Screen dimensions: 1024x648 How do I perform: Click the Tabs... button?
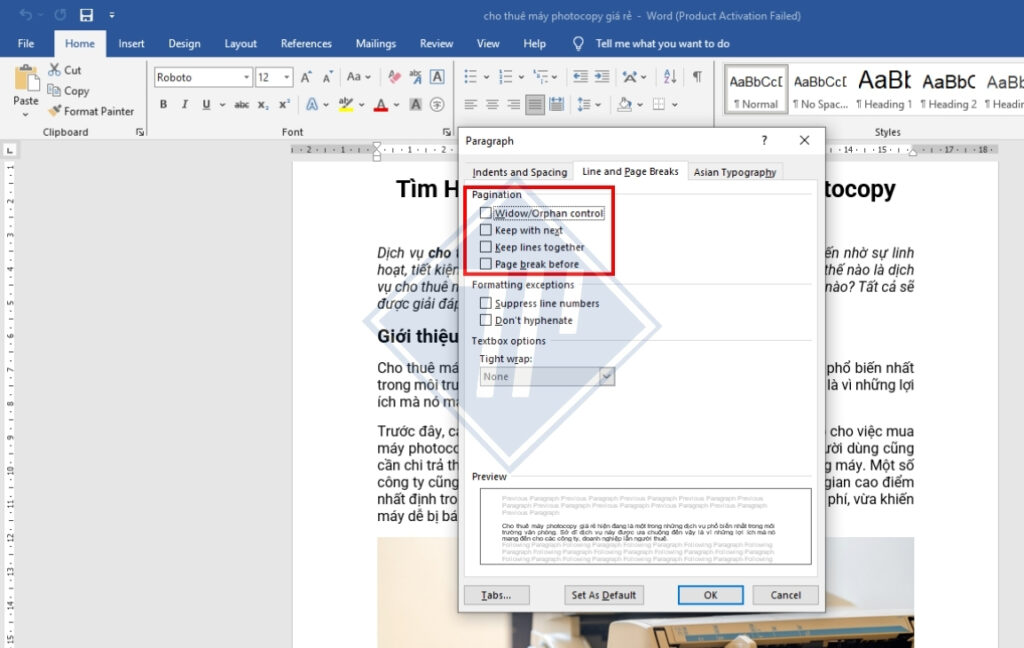coord(496,595)
